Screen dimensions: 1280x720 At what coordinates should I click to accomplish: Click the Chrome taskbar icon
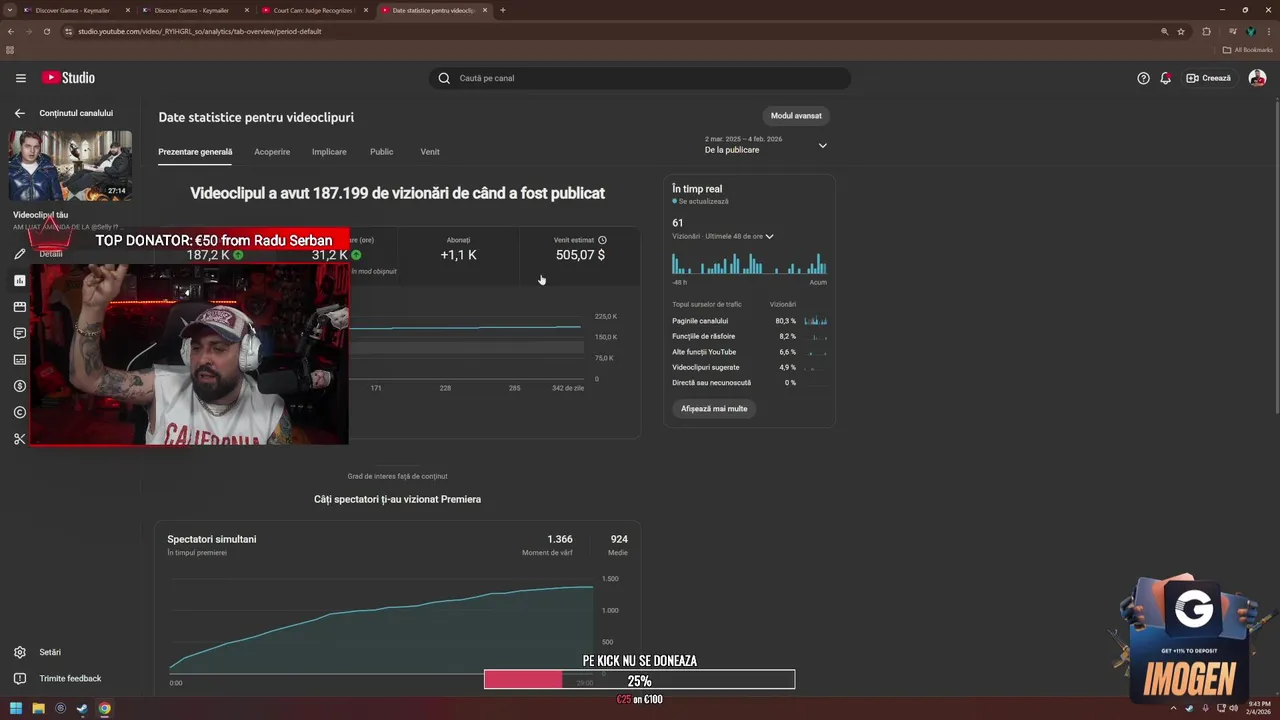click(104, 709)
